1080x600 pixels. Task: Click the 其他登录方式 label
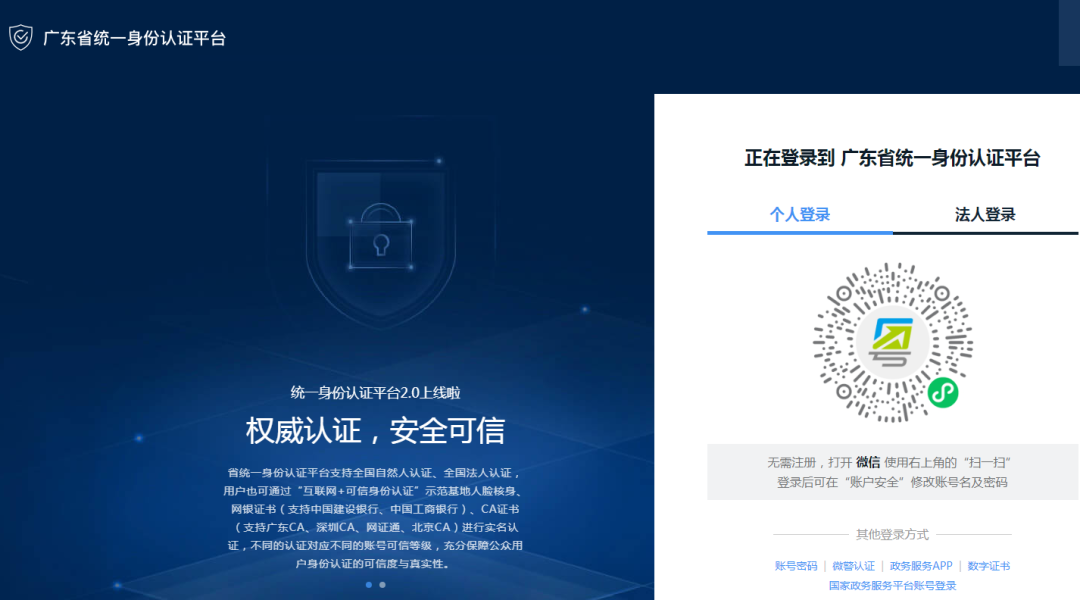(x=892, y=534)
